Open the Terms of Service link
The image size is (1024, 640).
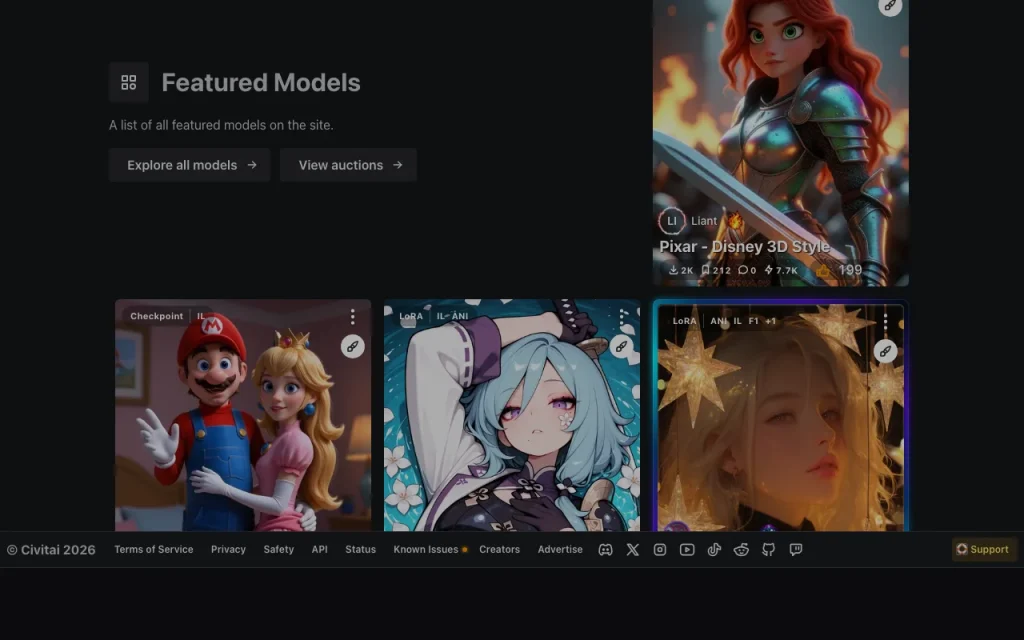[153, 550]
